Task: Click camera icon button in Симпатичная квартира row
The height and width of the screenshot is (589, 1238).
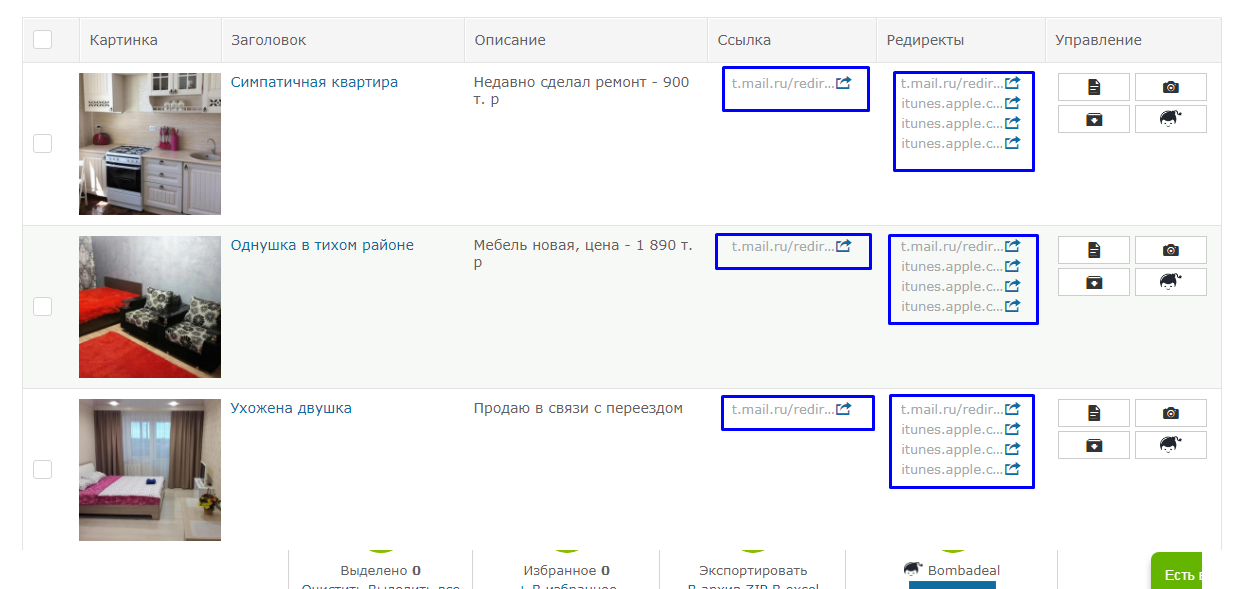Action: [x=1171, y=87]
